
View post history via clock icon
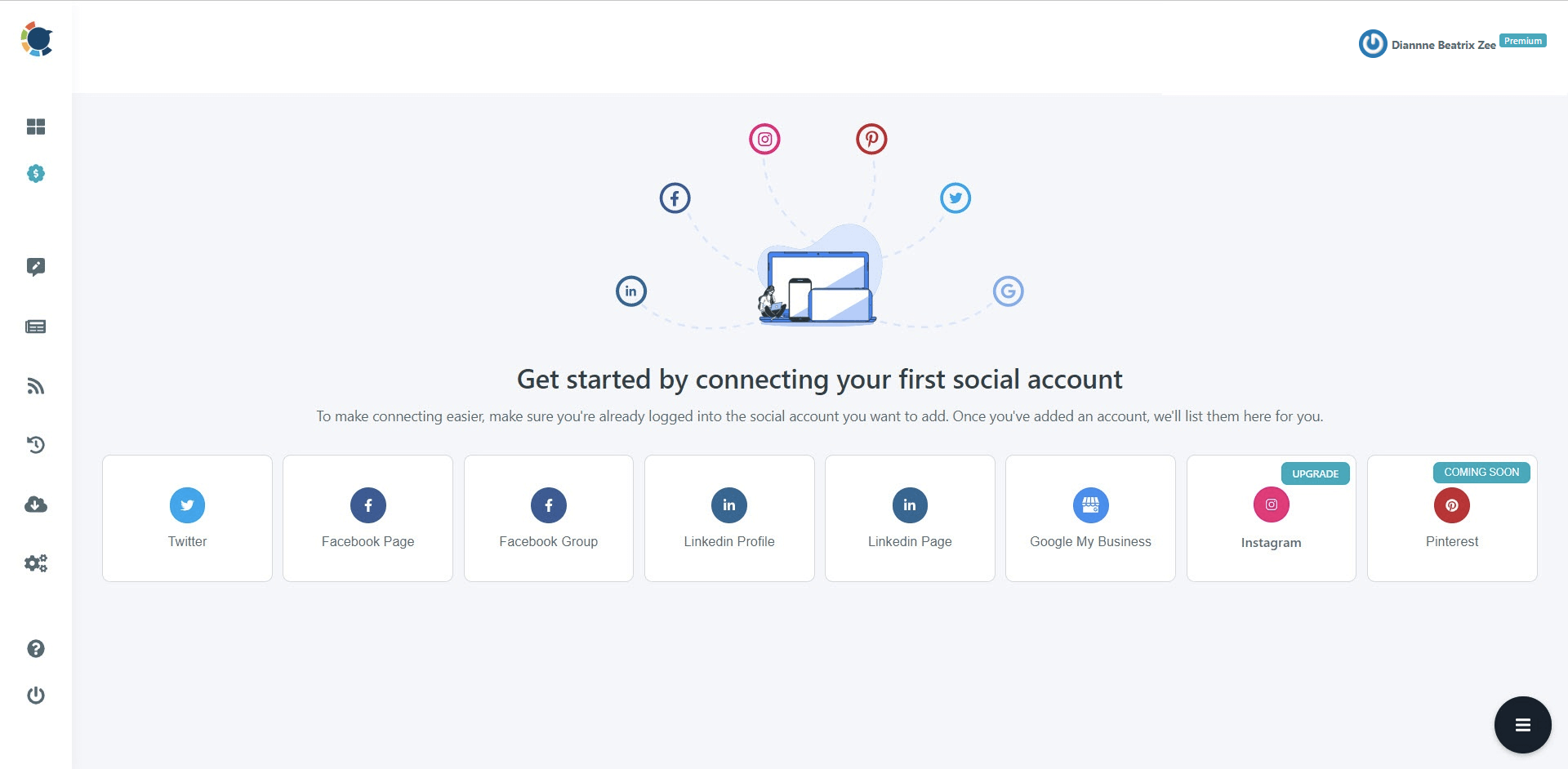[36, 445]
